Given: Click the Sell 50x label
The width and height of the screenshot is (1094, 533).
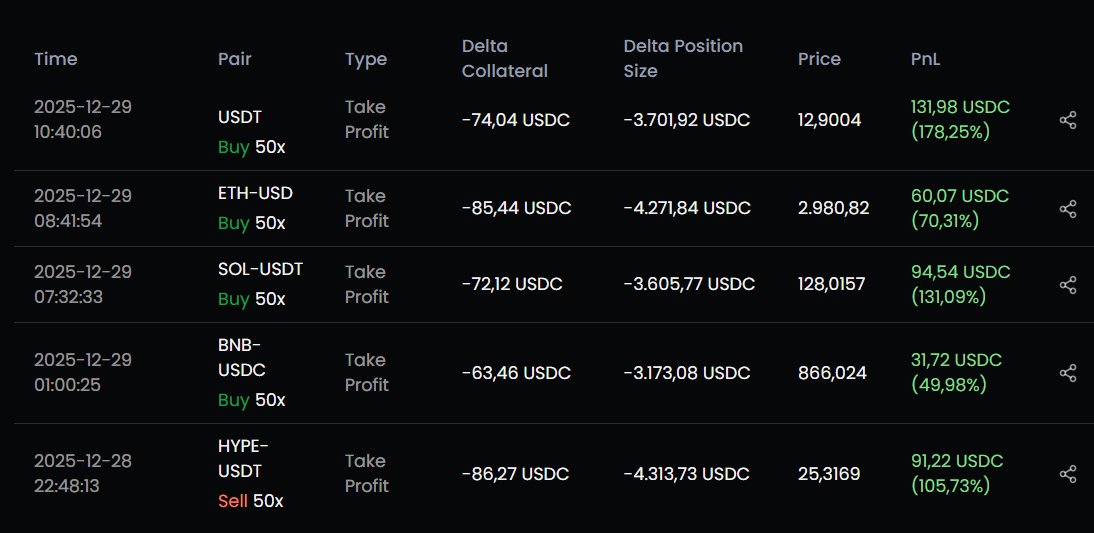Looking at the screenshot, I should pyautogui.click(x=250, y=501).
